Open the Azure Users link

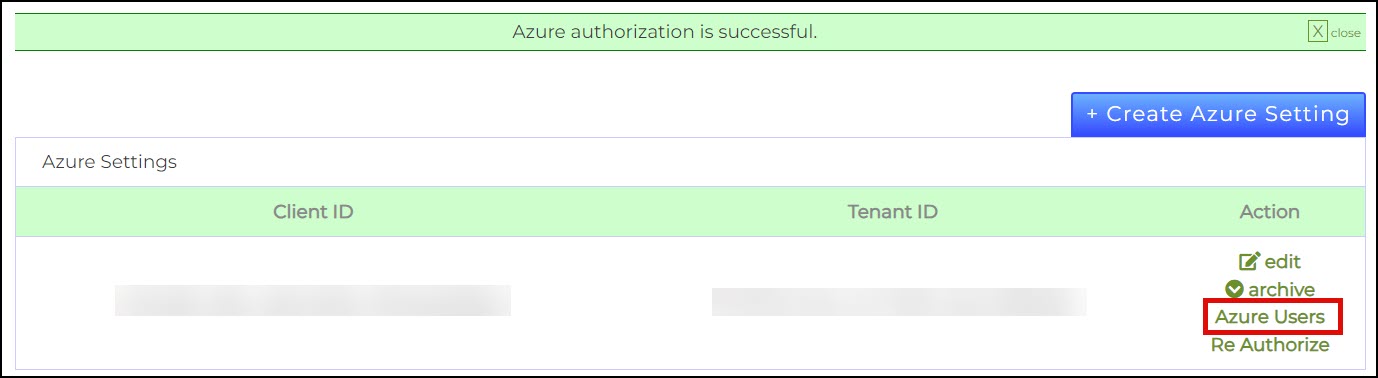coord(1270,317)
